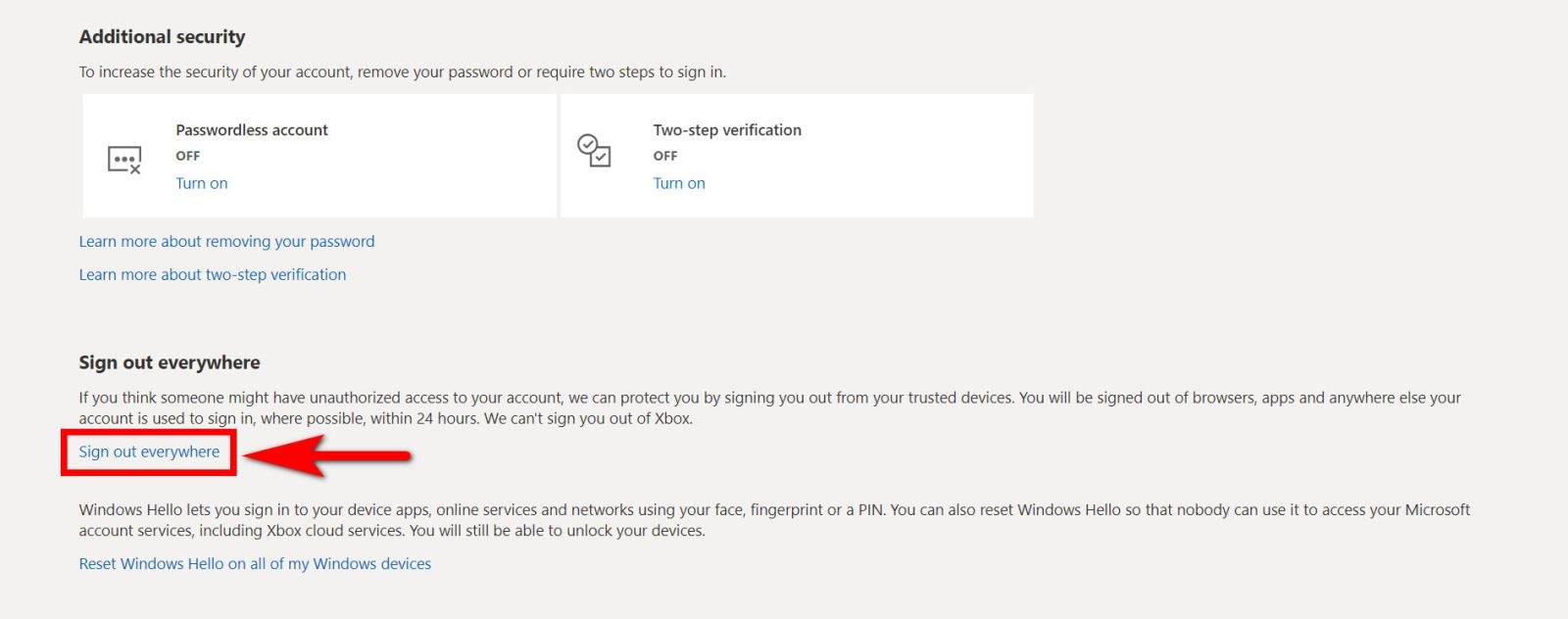The image size is (1568, 619).
Task: Click the Sign out everywhere link
Action: 149,452
